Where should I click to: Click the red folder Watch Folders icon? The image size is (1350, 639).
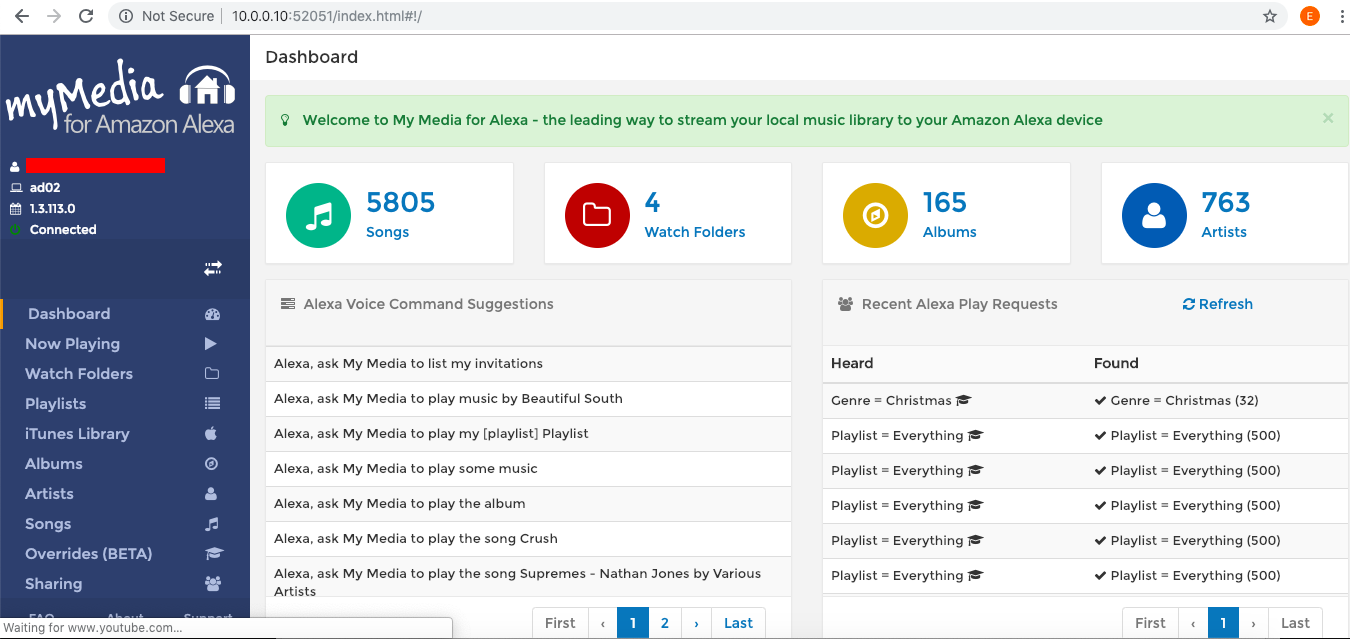click(597, 215)
